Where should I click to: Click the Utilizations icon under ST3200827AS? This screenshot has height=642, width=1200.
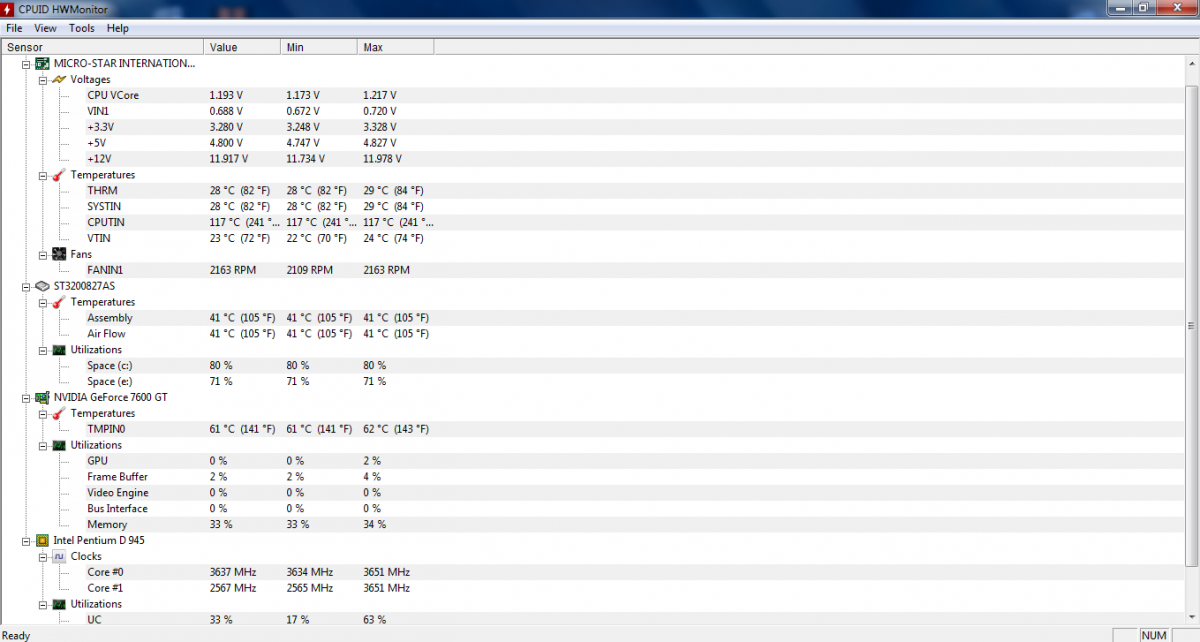click(x=59, y=350)
